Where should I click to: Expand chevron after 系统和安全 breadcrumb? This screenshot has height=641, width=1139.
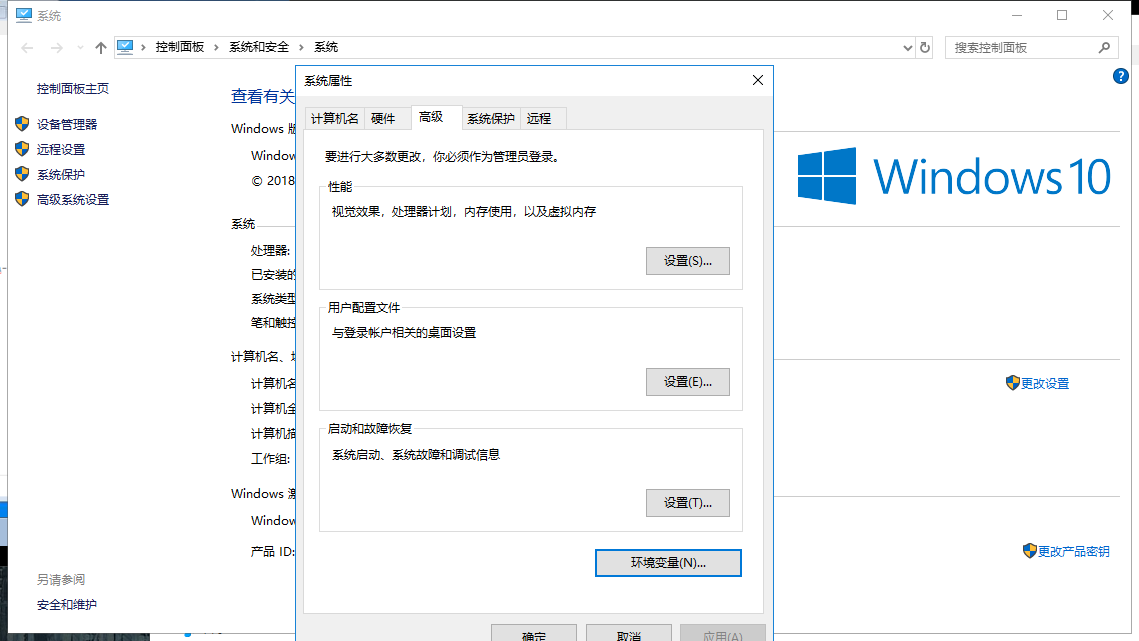point(301,47)
